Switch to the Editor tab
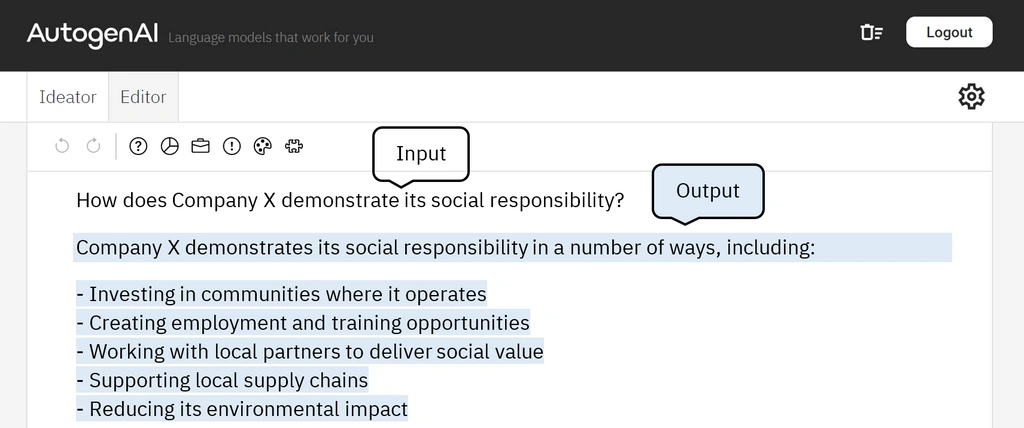This screenshot has height=428, width=1024. tap(143, 97)
